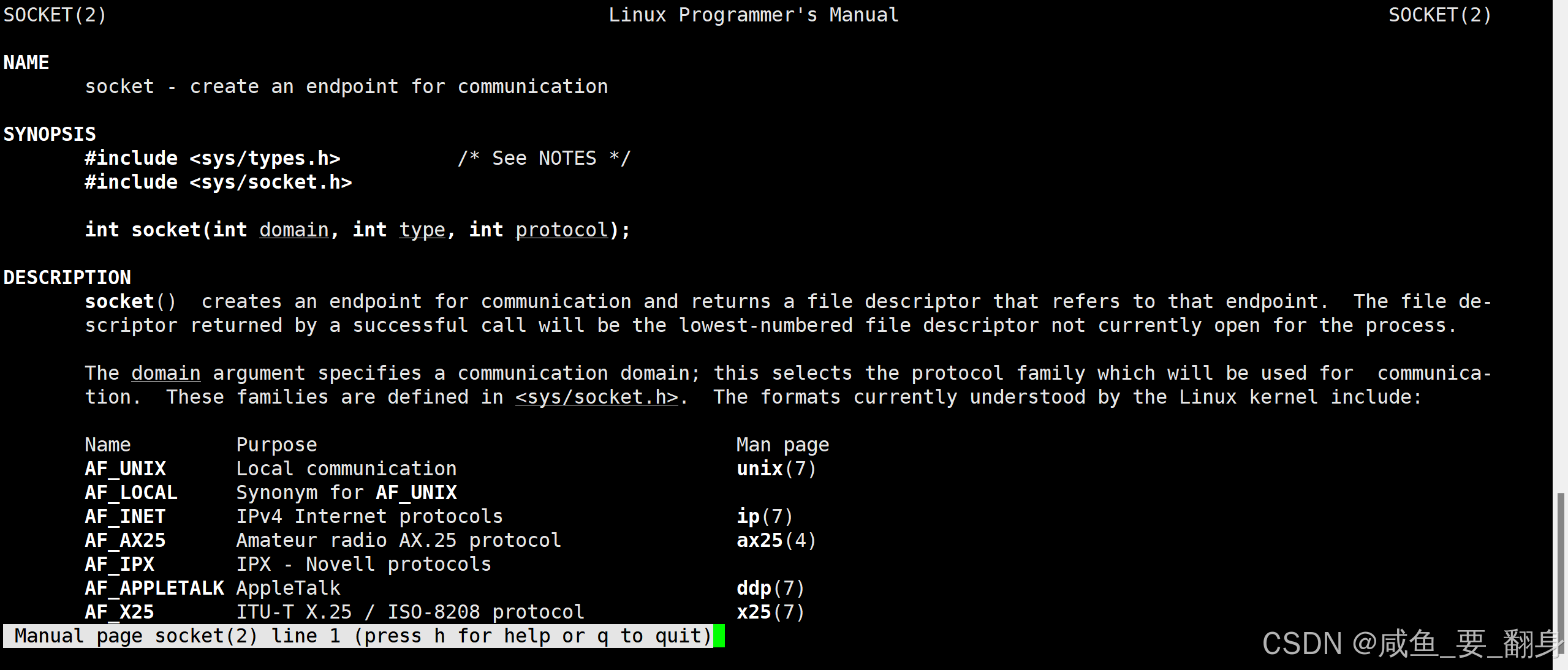Screen dimensions: 1568x670
Task: Click the #include <sys/types.h> line
Action: pos(212,159)
